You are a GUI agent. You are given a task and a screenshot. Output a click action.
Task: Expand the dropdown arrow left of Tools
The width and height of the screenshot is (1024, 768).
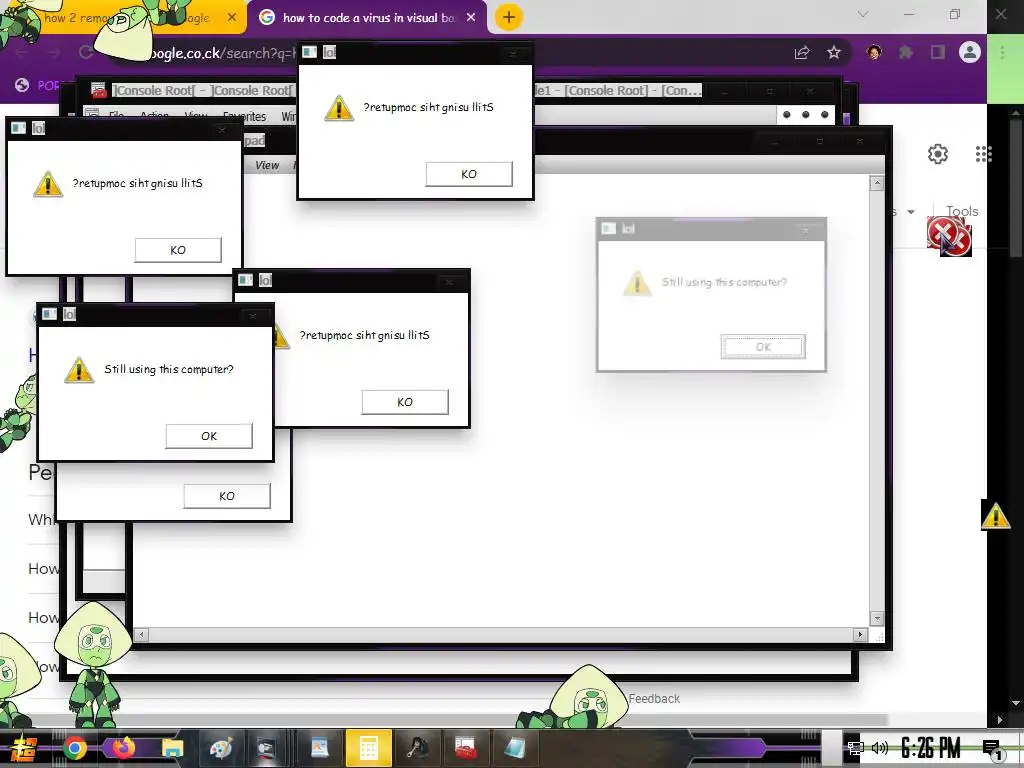(910, 212)
